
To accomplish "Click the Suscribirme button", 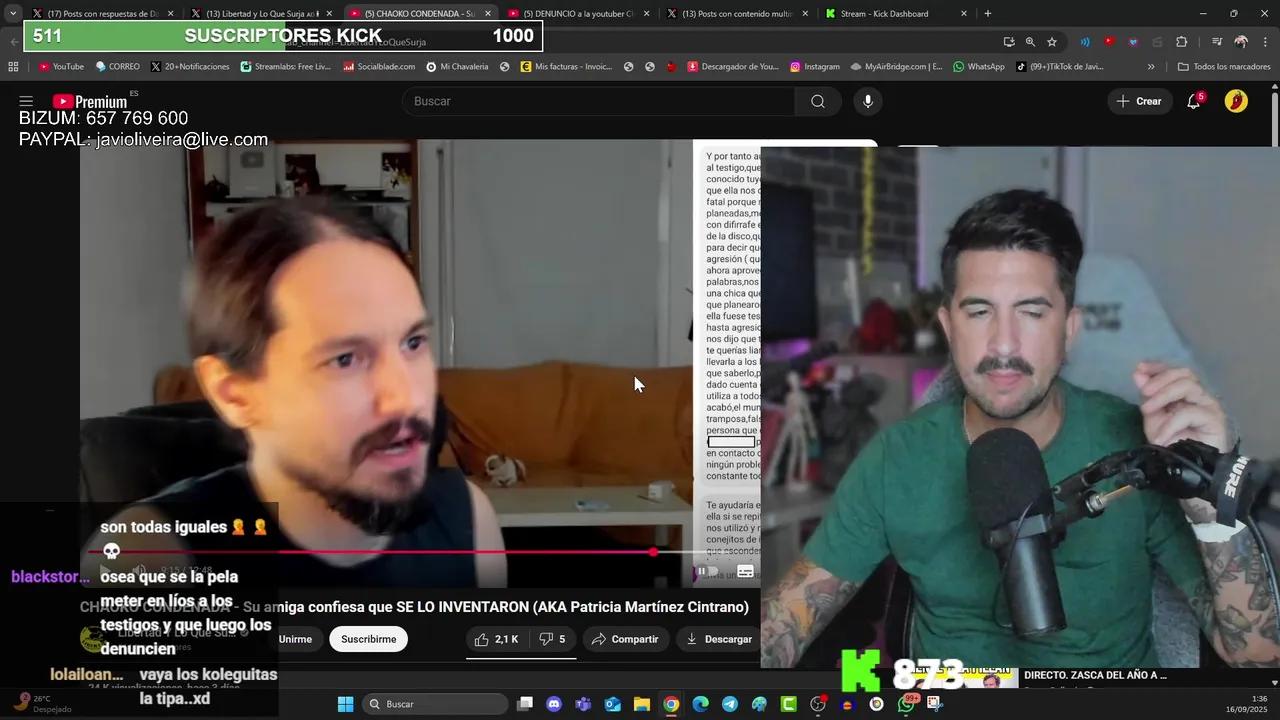I will tap(368, 639).
